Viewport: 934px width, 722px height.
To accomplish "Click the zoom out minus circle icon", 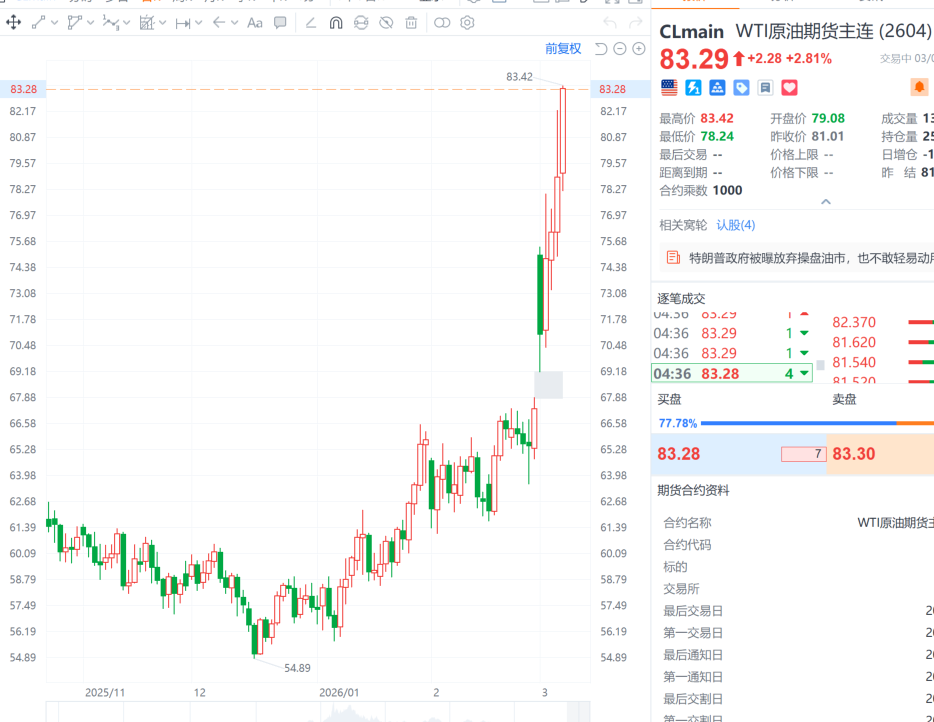I will [x=620, y=49].
